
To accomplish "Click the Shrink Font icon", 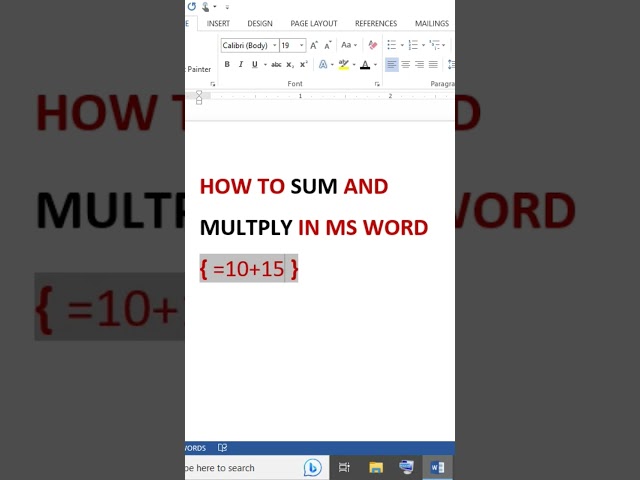I will (328, 45).
